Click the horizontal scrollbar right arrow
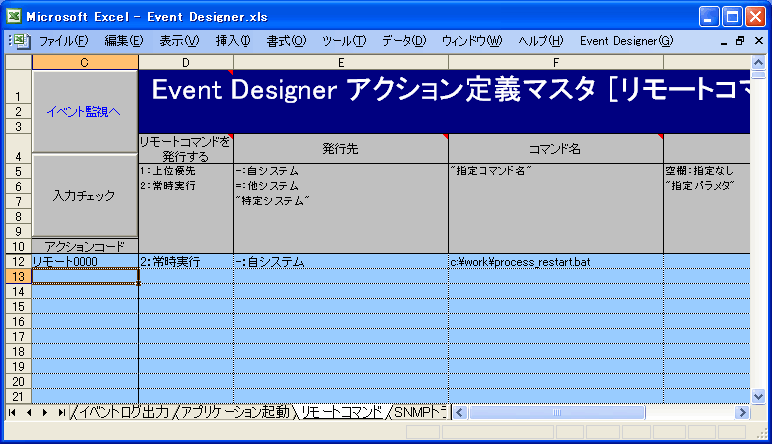The height and width of the screenshot is (444, 772). pyautogui.click(x=742, y=412)
